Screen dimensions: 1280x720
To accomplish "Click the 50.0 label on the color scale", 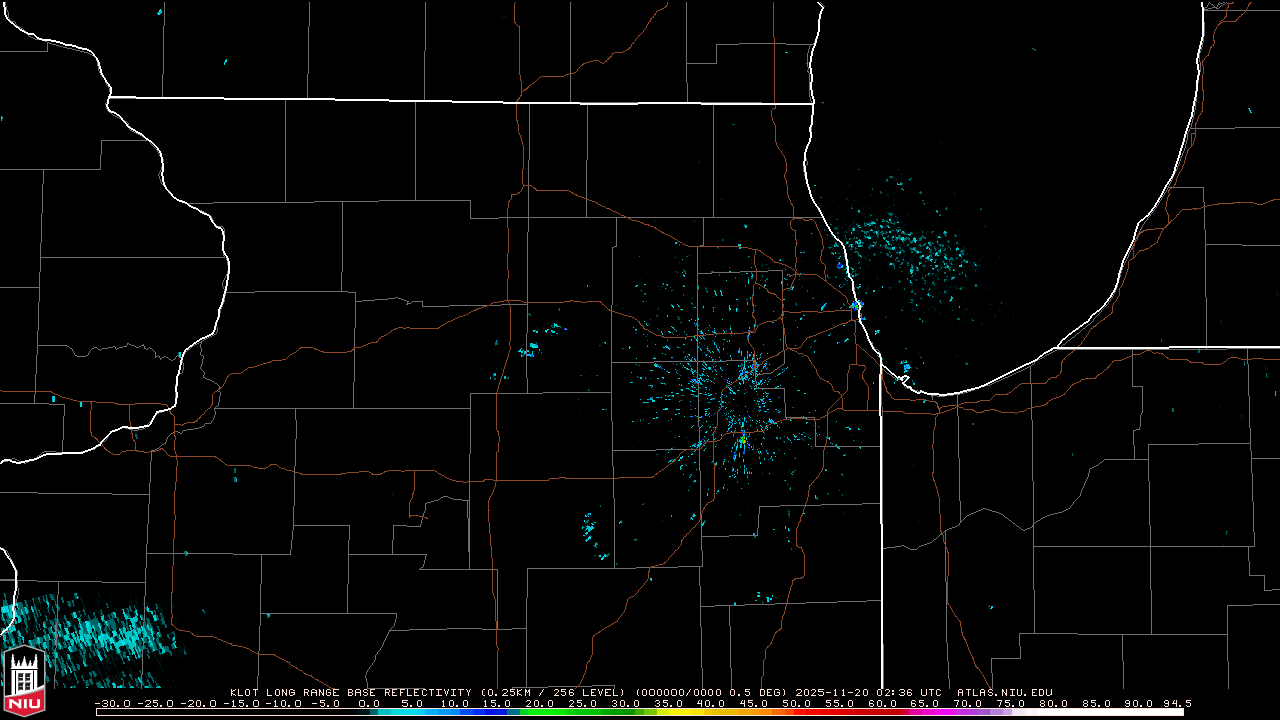I will coord(796,704).
